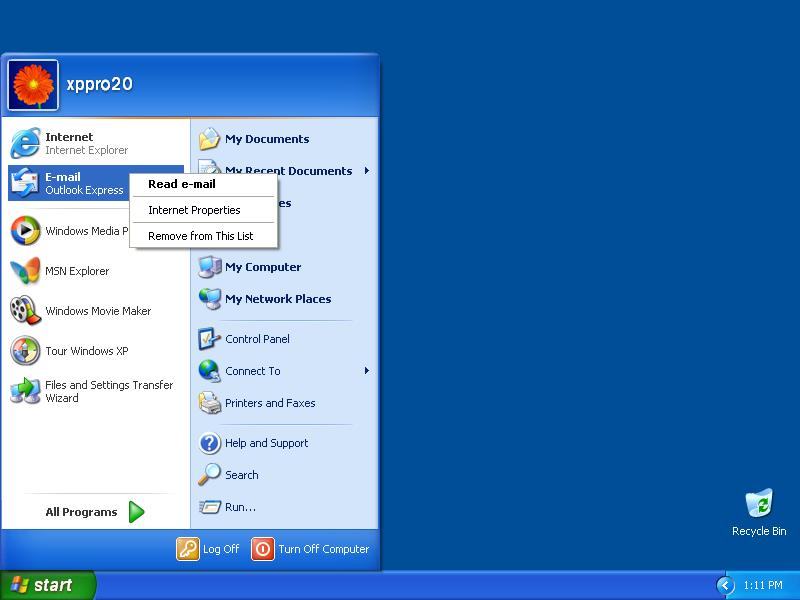Click the My Network Places label

[x=278, y=299]
